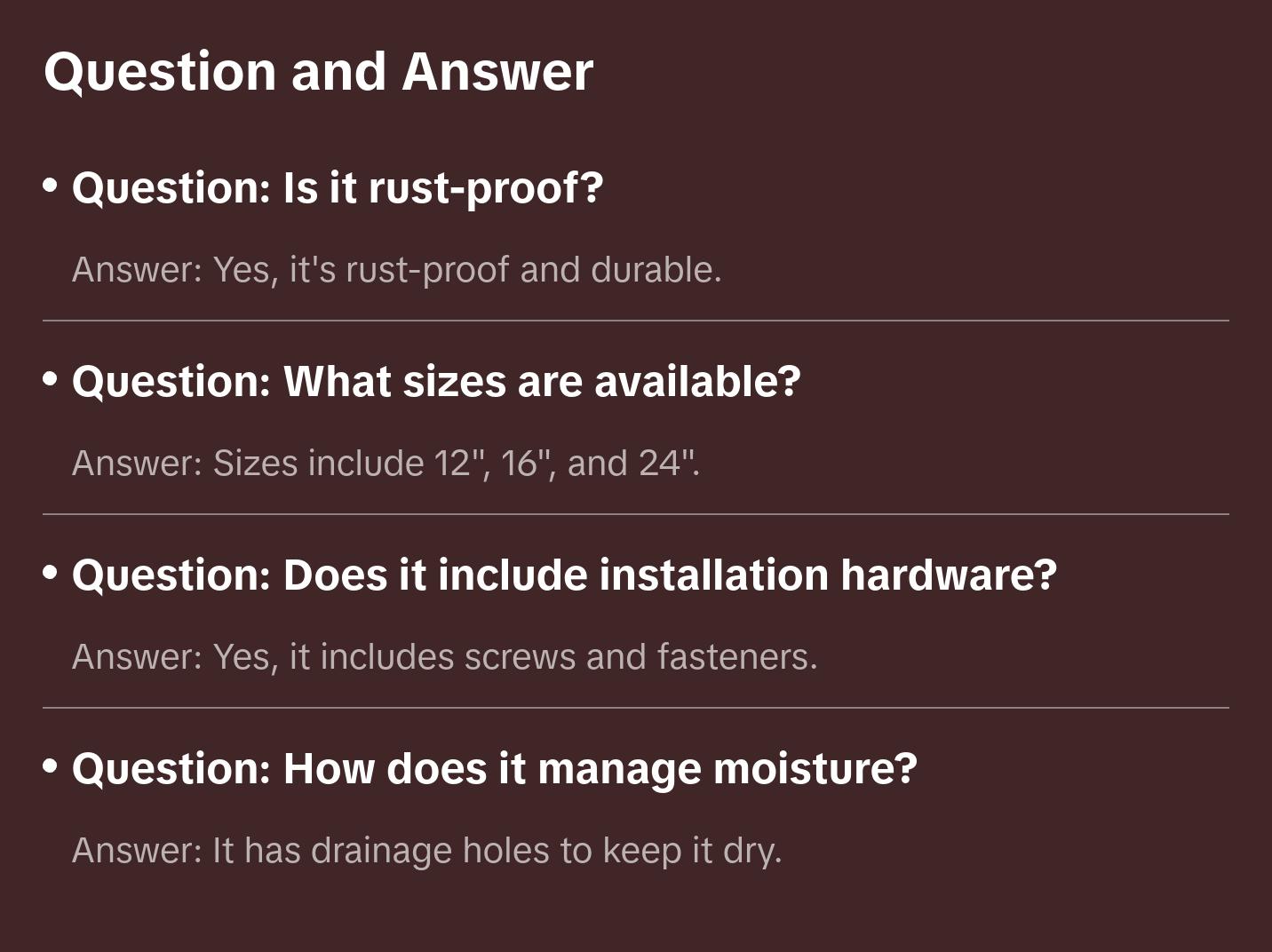Click the bullet beside the moisture question
Screen dimensions: 1272x952
point(51,766)
